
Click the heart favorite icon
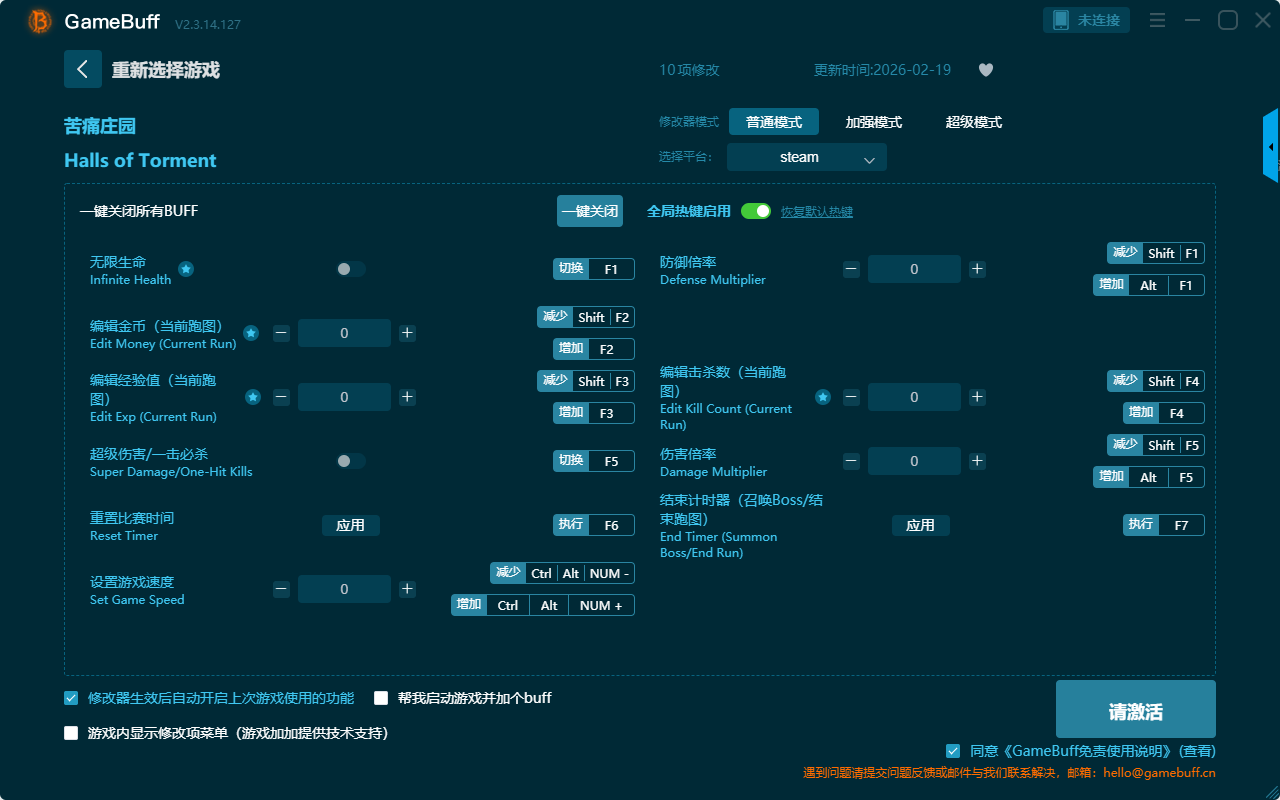point(985,70)
